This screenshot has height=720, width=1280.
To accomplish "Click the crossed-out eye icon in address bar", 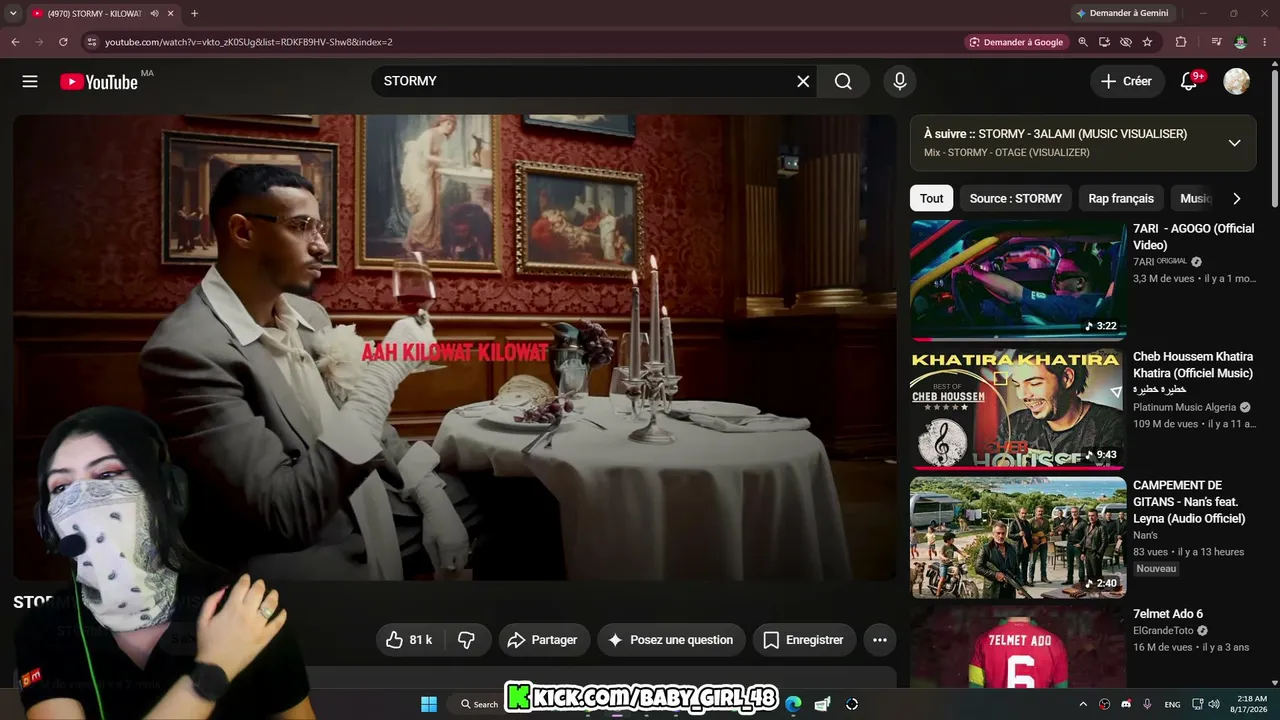I will pos(1126,42).
